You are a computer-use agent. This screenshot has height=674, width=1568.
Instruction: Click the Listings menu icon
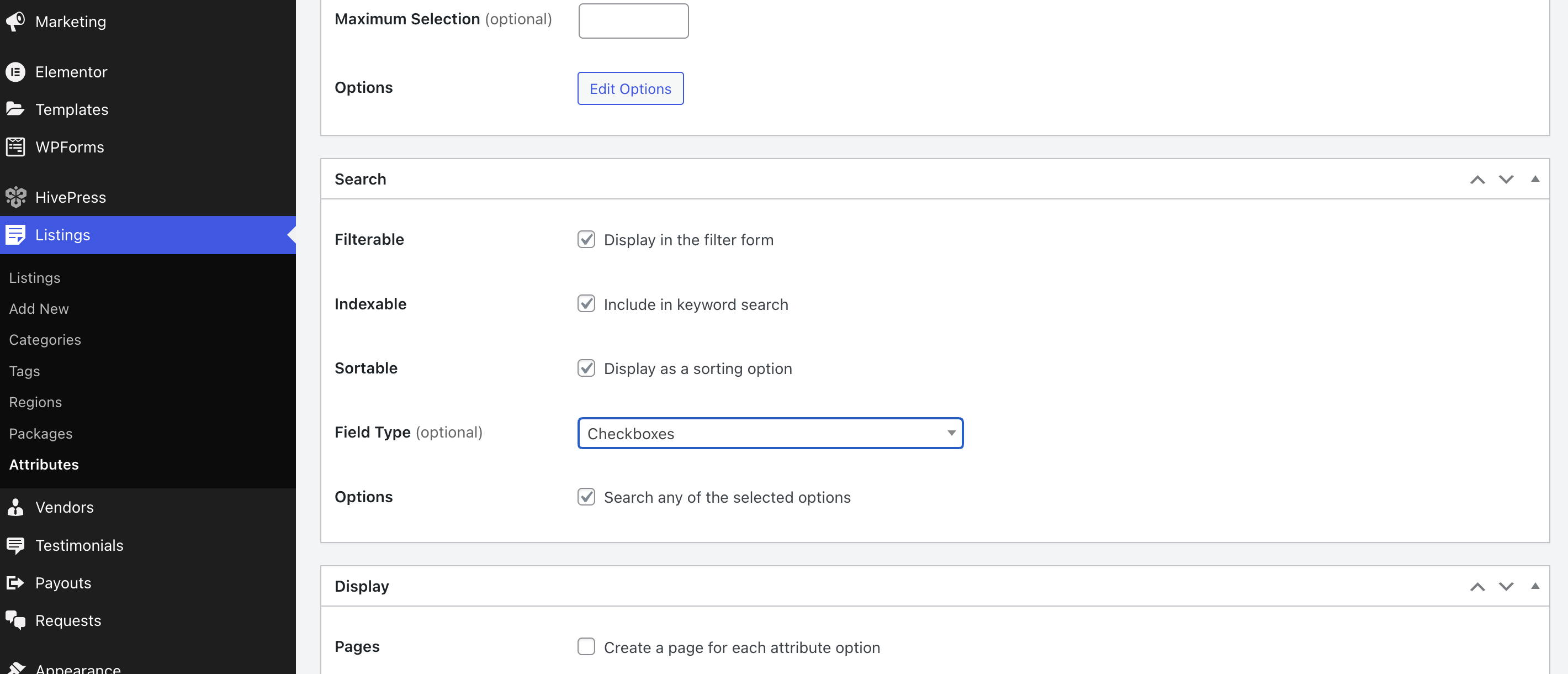pyautogui.click(x=15, y=235)
